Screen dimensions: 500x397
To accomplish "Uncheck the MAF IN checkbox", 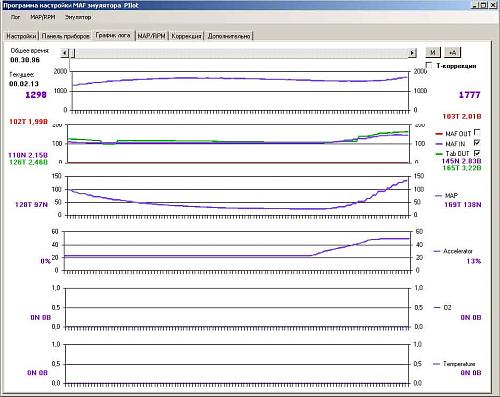I will point(477,143).
